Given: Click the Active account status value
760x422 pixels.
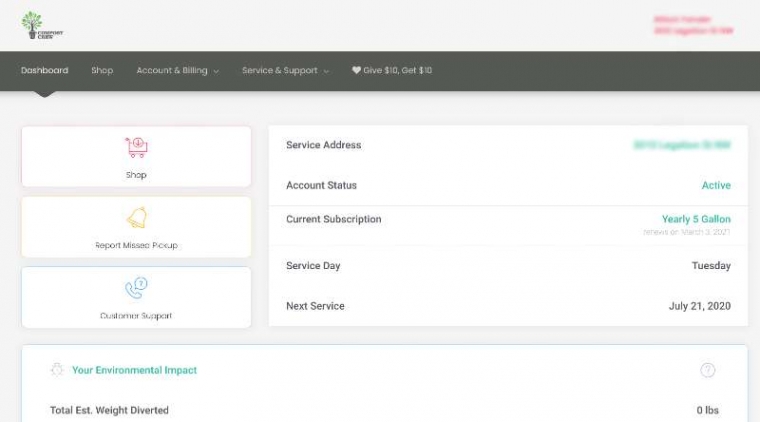Looking at the screenshot, I should coord(716,185).
